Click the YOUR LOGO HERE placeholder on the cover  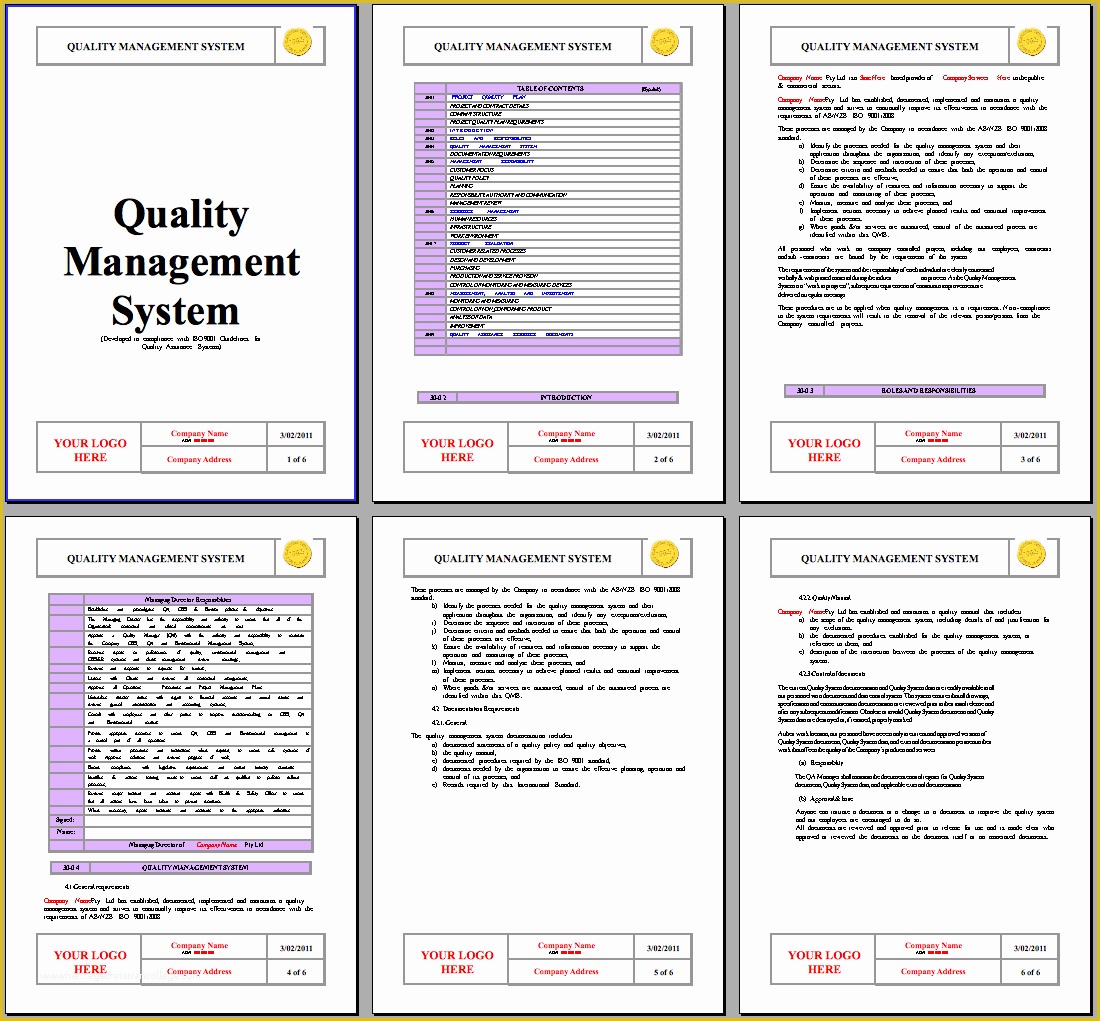tap(88, 451)
